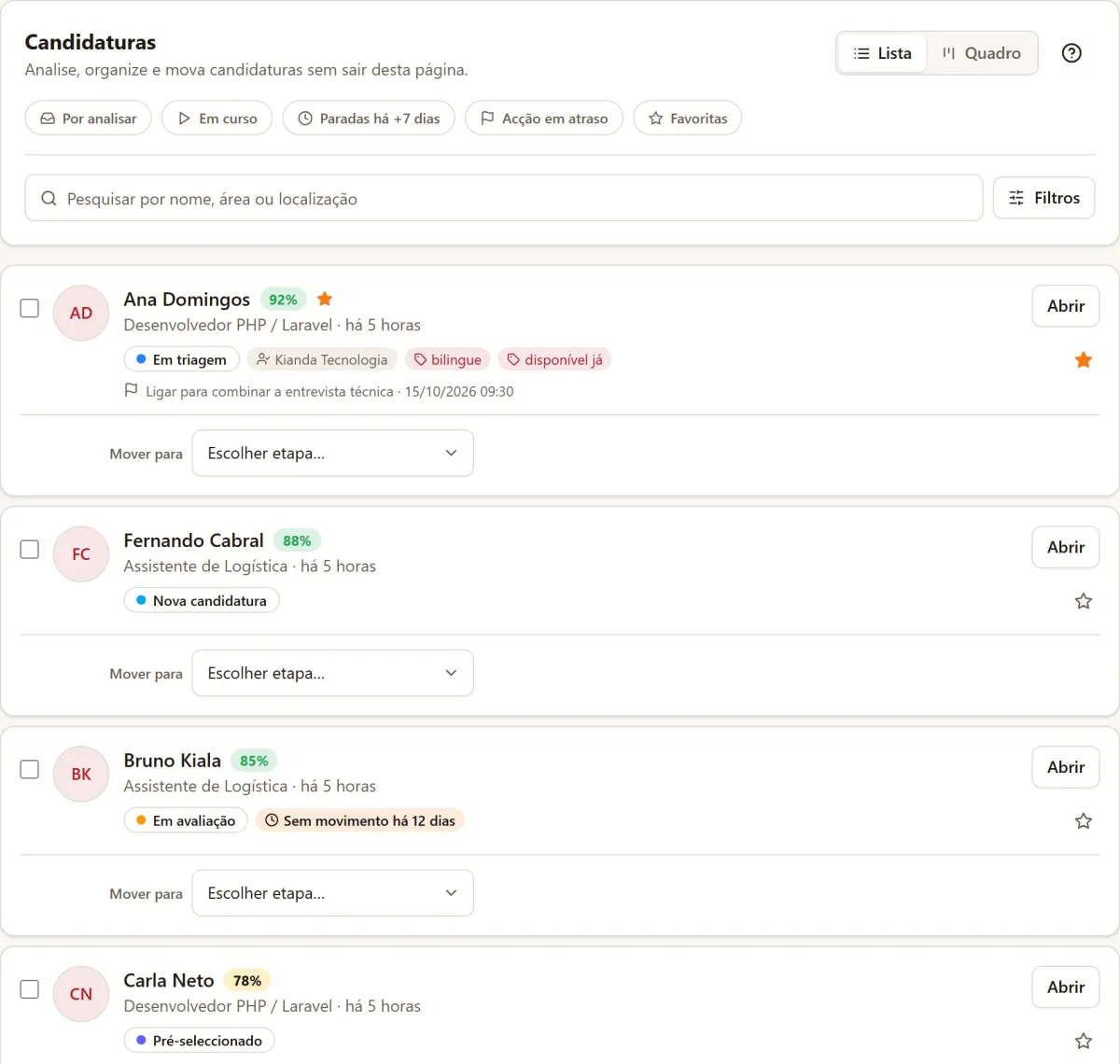
Task: Click the small star next to Ana's 92% score
Action: (325, 299)
